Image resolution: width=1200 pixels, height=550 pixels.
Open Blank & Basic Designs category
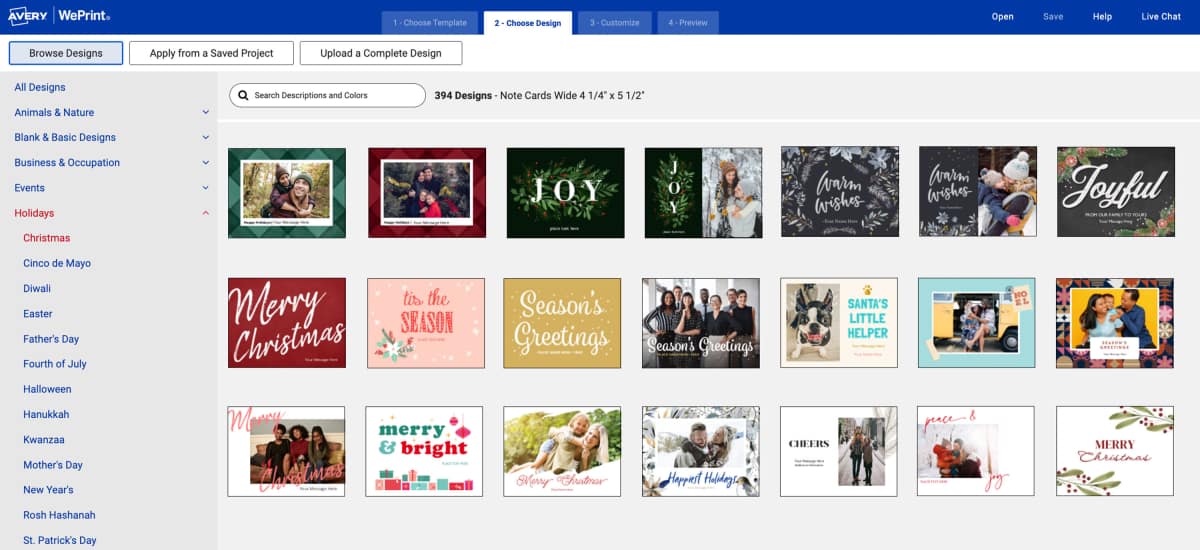tap(65, 138)
